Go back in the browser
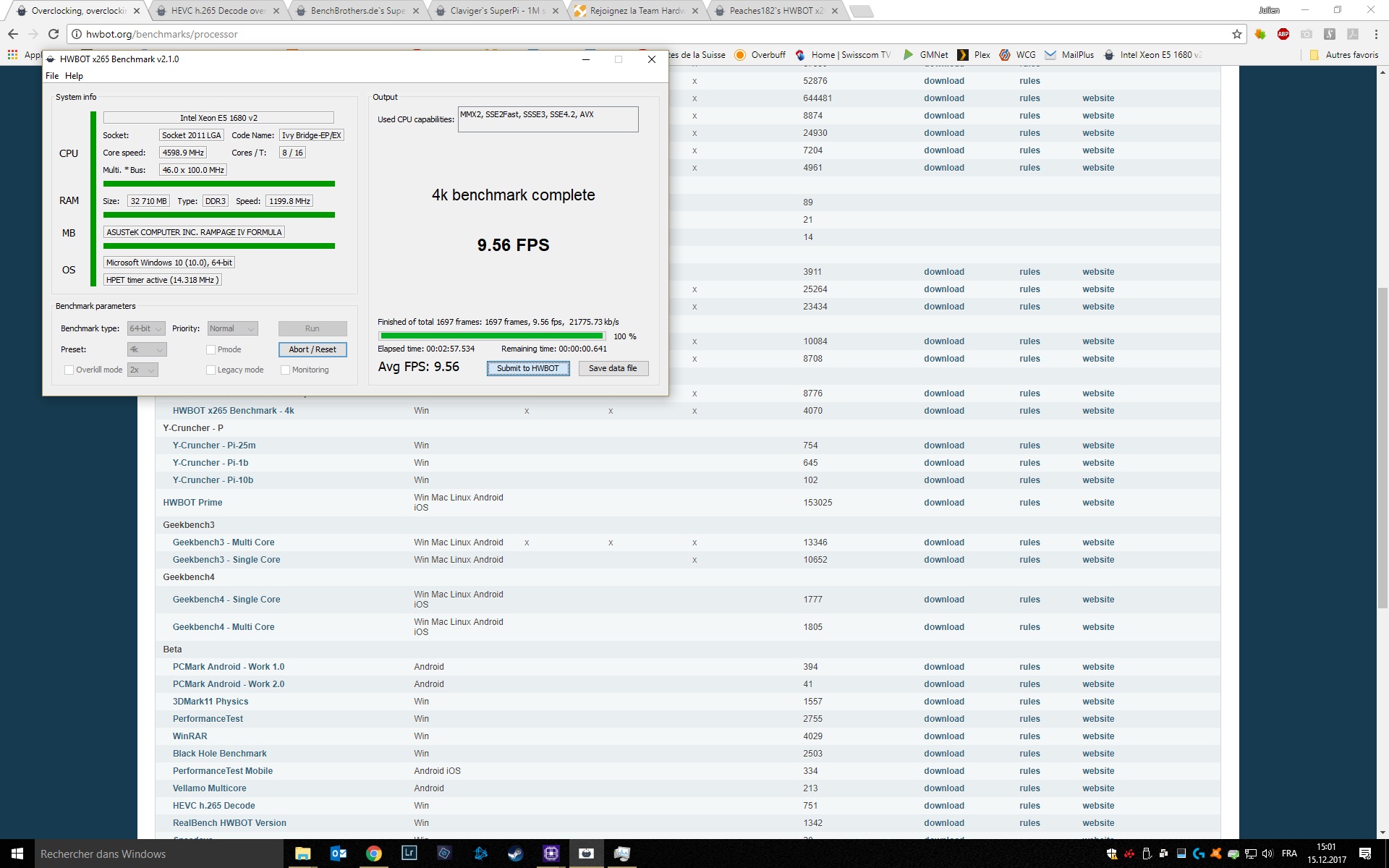The width and height of the screenshot is (1389, 868). click(x=13, y=34)
